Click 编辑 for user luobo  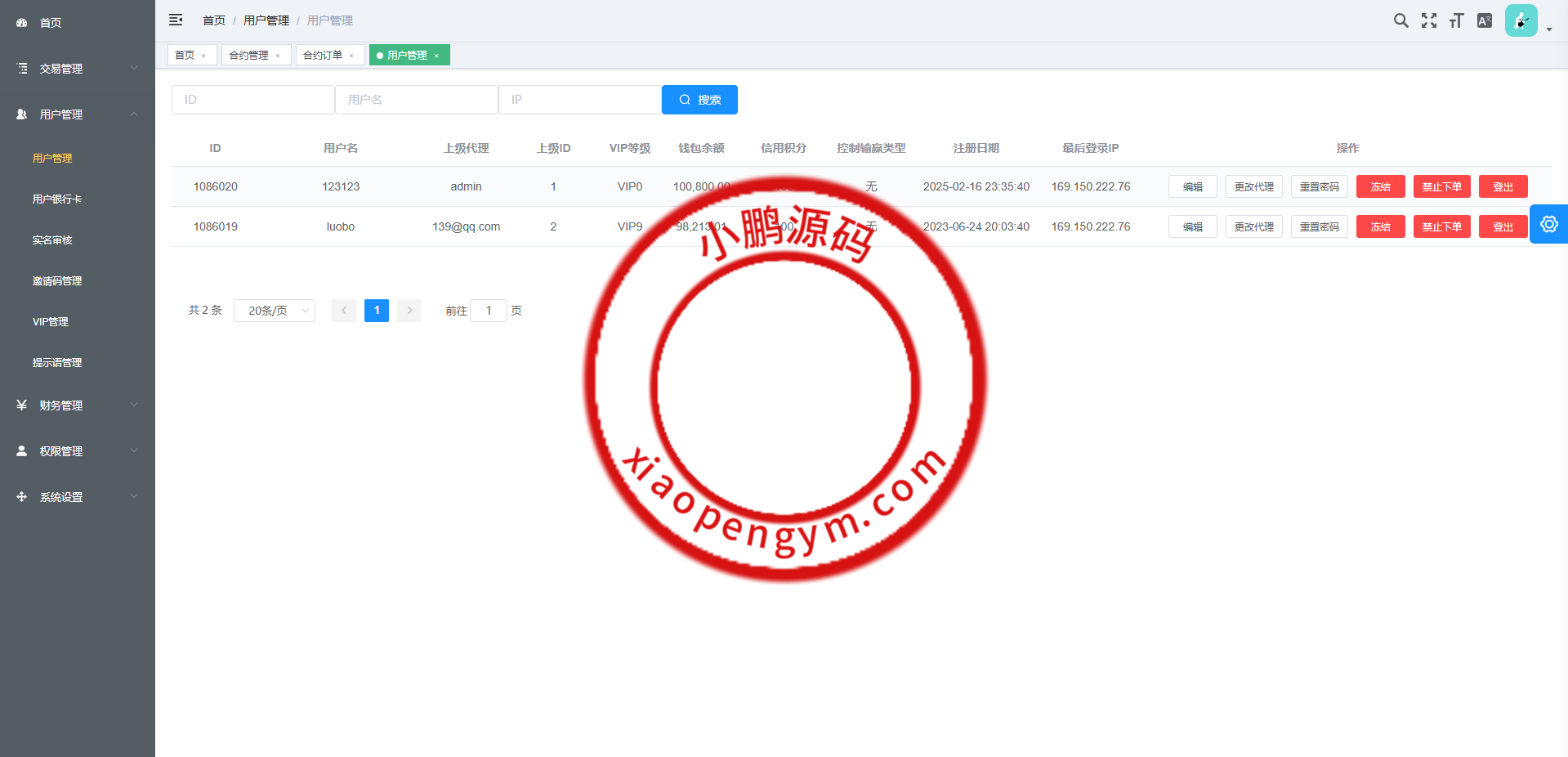click(1192, 226)
